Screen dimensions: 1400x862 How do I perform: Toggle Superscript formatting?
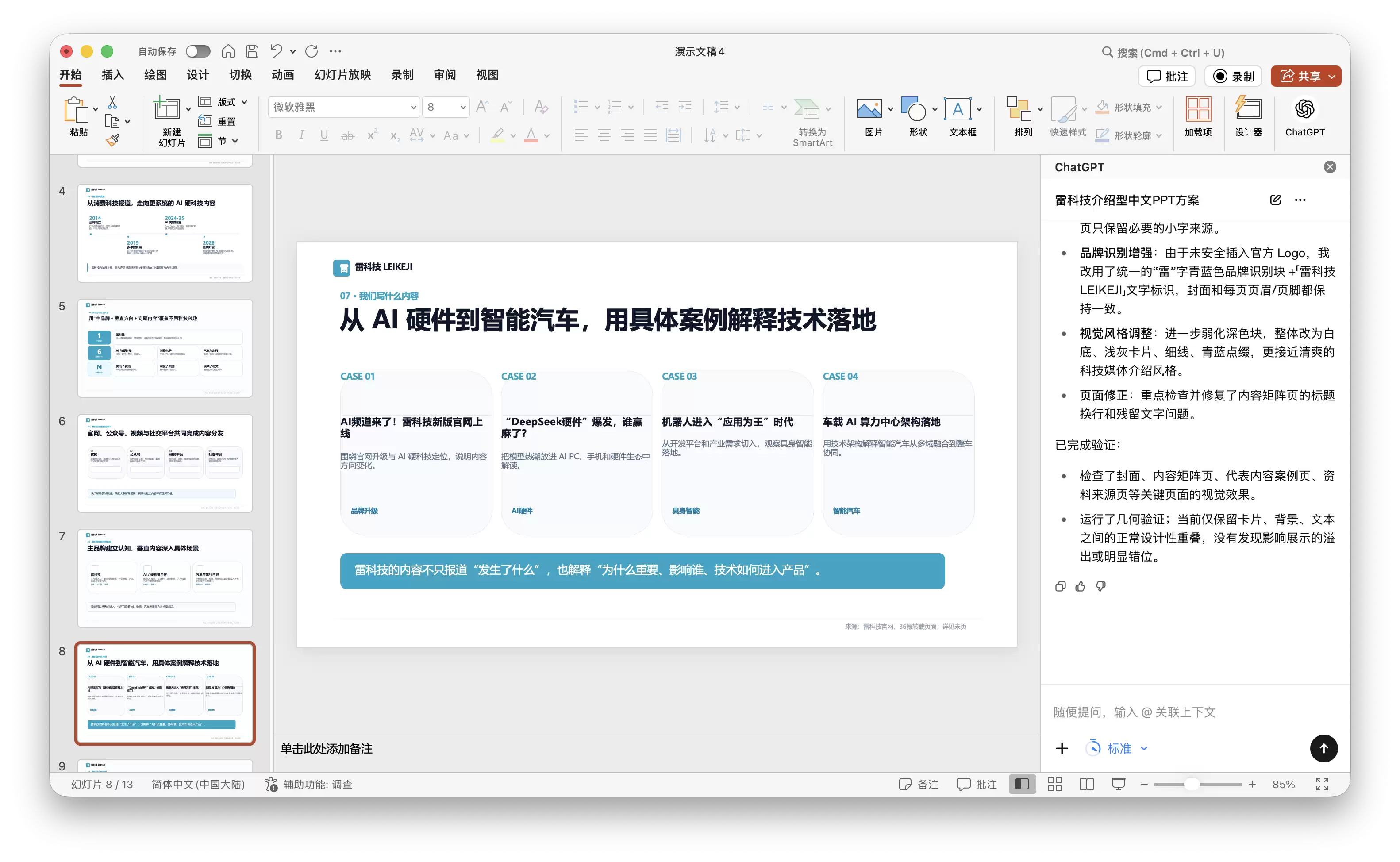coord(372,135)
